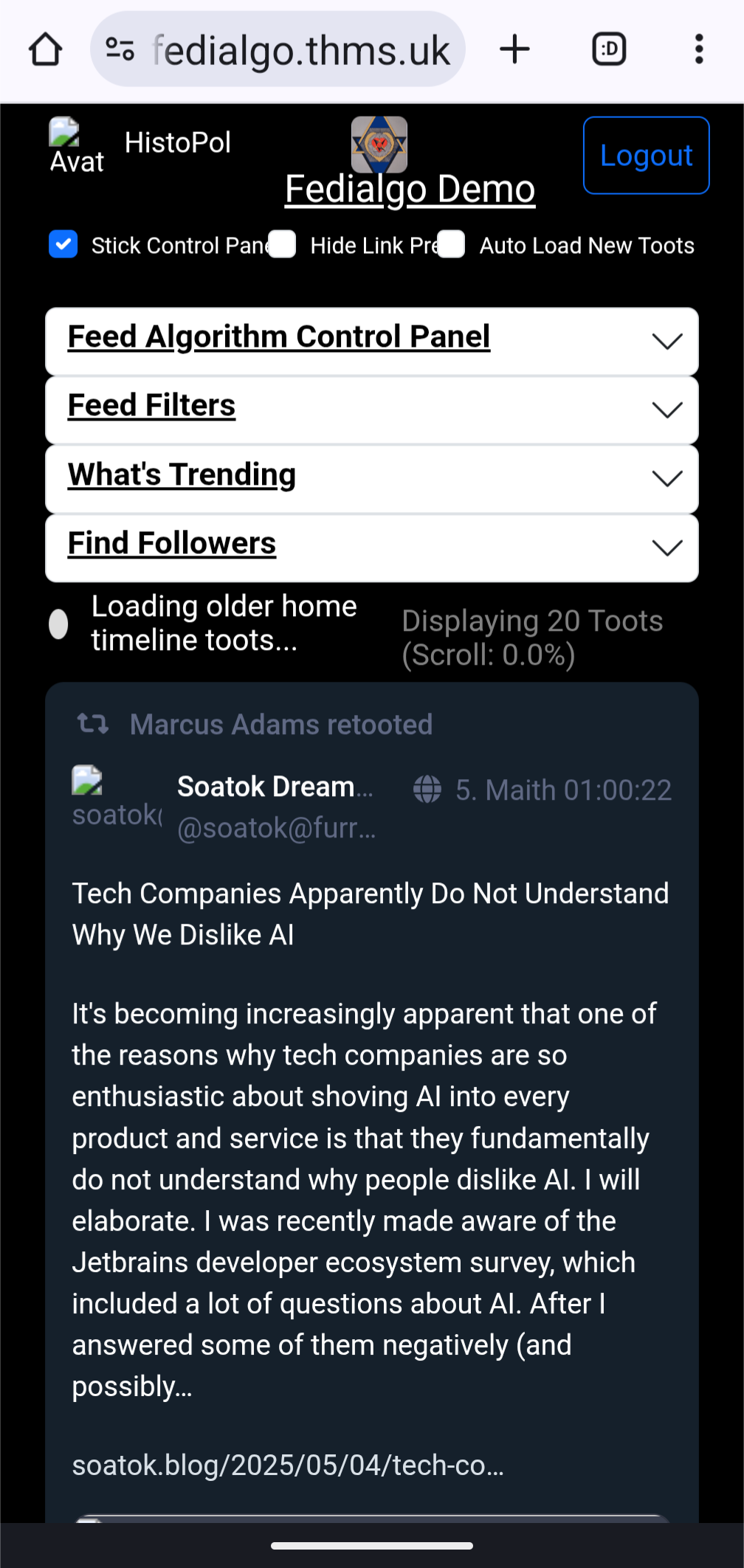Open the browser three-dot menu

click(698, 49)
